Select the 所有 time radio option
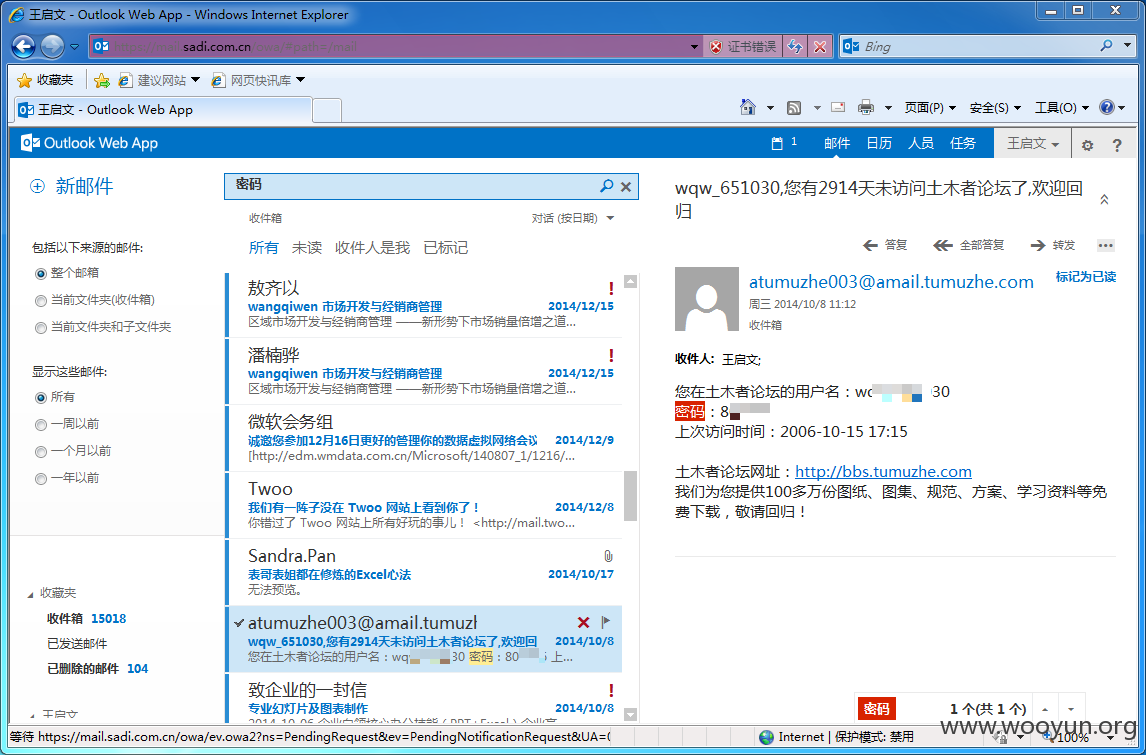The width and height of the screenshot is (1146, 755). click(41, 398)
